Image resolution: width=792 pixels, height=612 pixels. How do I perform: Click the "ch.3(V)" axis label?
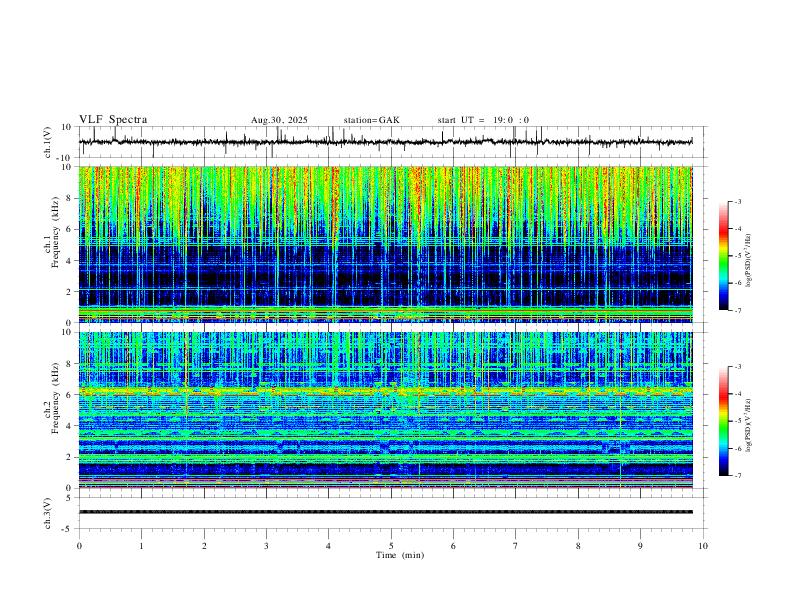click(x=48, y=513)
